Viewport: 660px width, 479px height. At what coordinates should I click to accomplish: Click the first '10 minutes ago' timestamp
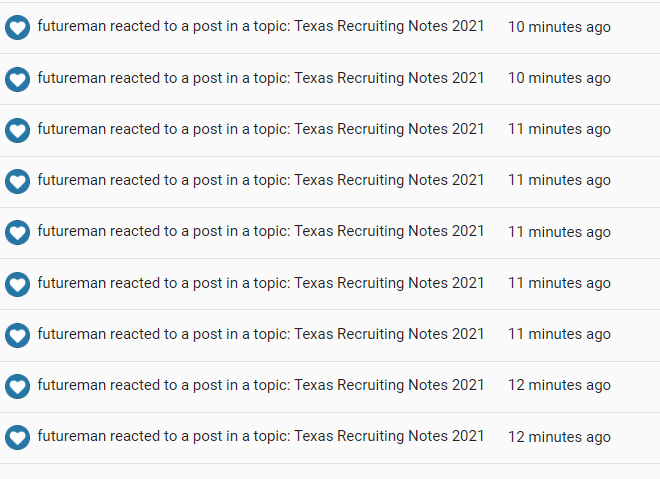(x=559, y=27)
